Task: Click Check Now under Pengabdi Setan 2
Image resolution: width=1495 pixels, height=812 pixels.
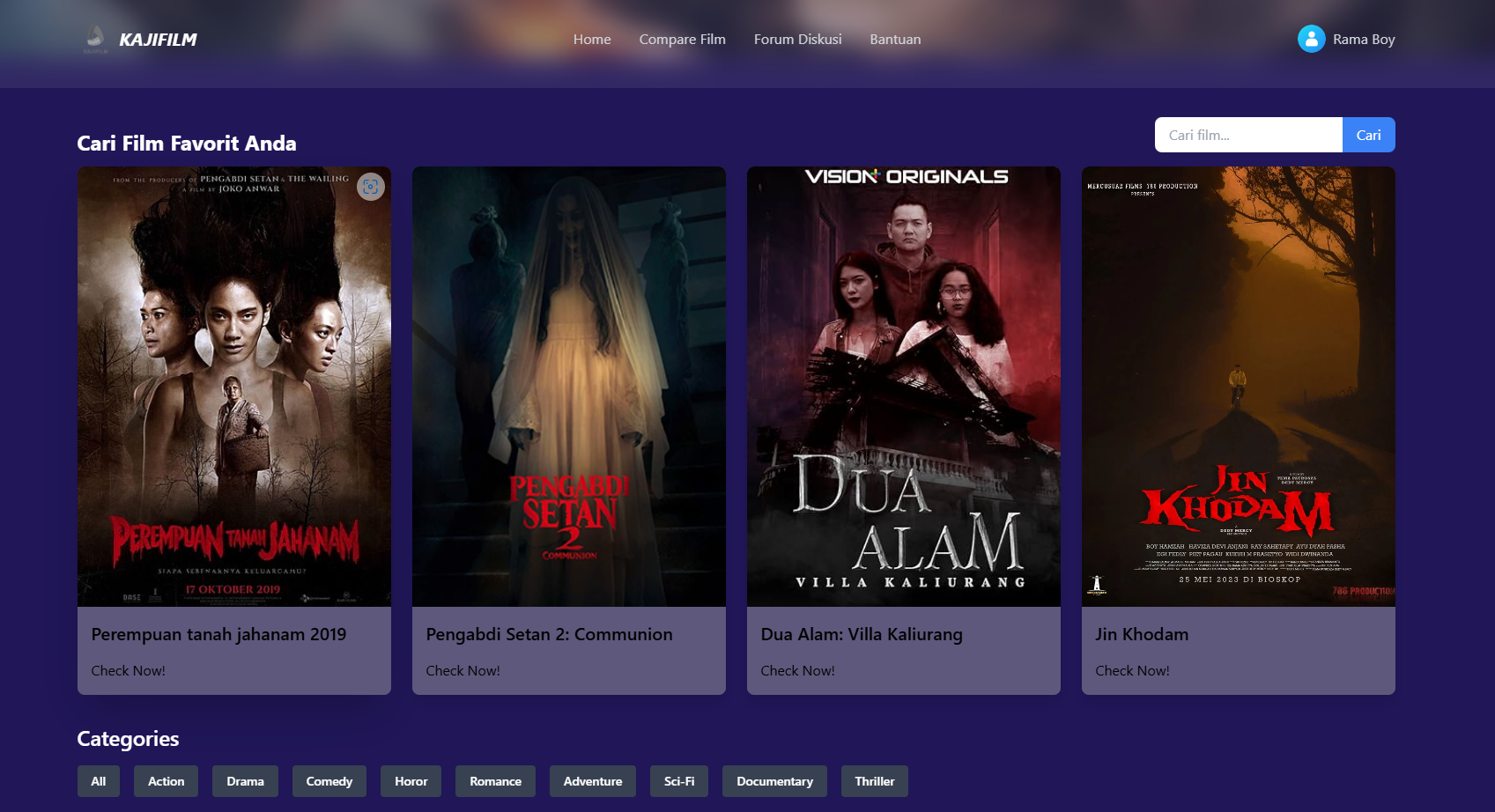Action: [x=463, y=671]
